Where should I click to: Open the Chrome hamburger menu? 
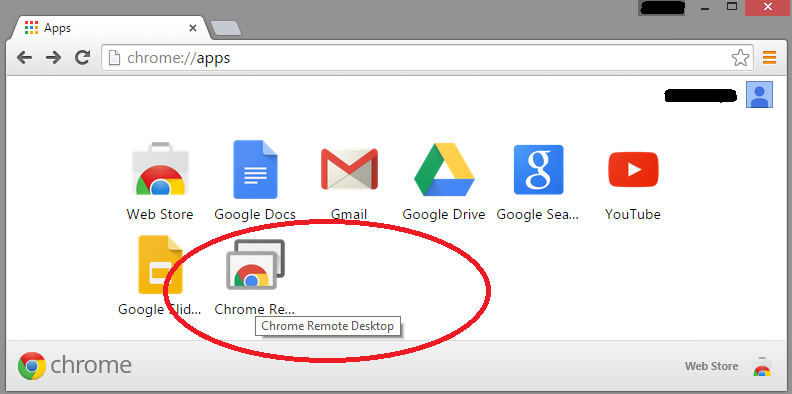pyautogui.click(x=769, y=58)
